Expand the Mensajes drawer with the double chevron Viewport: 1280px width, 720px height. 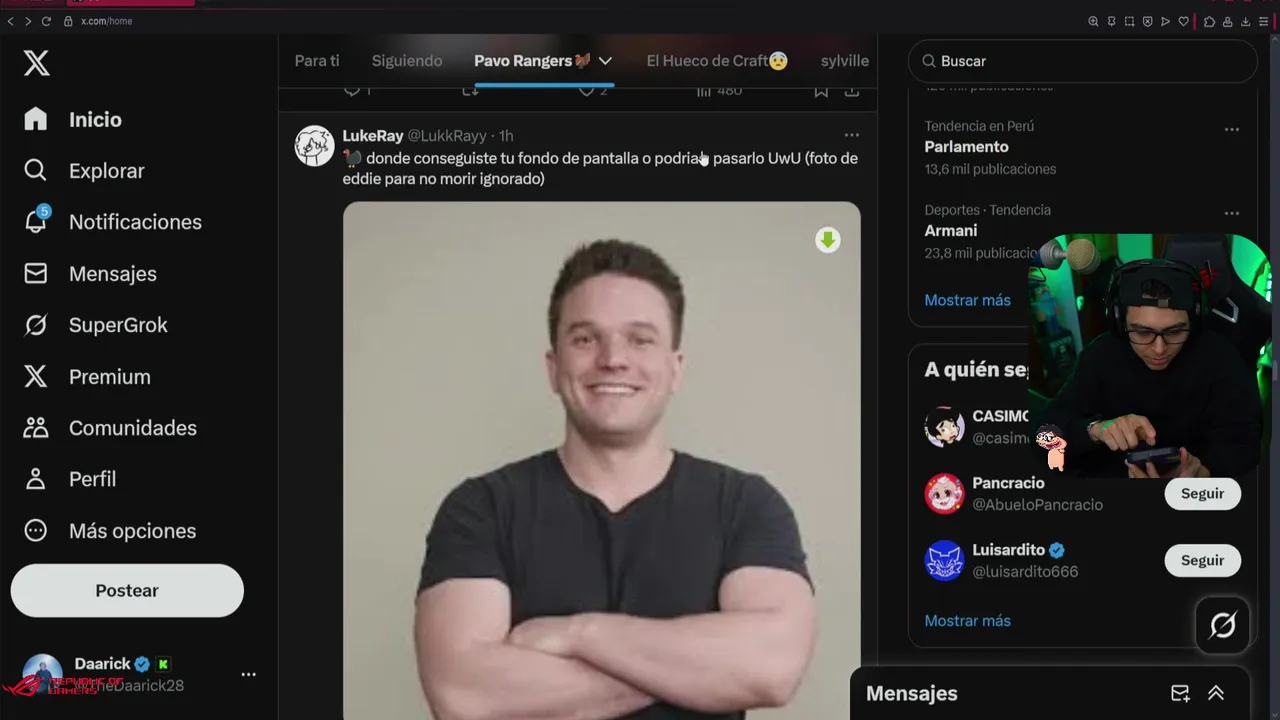[x=1216, y=693]
